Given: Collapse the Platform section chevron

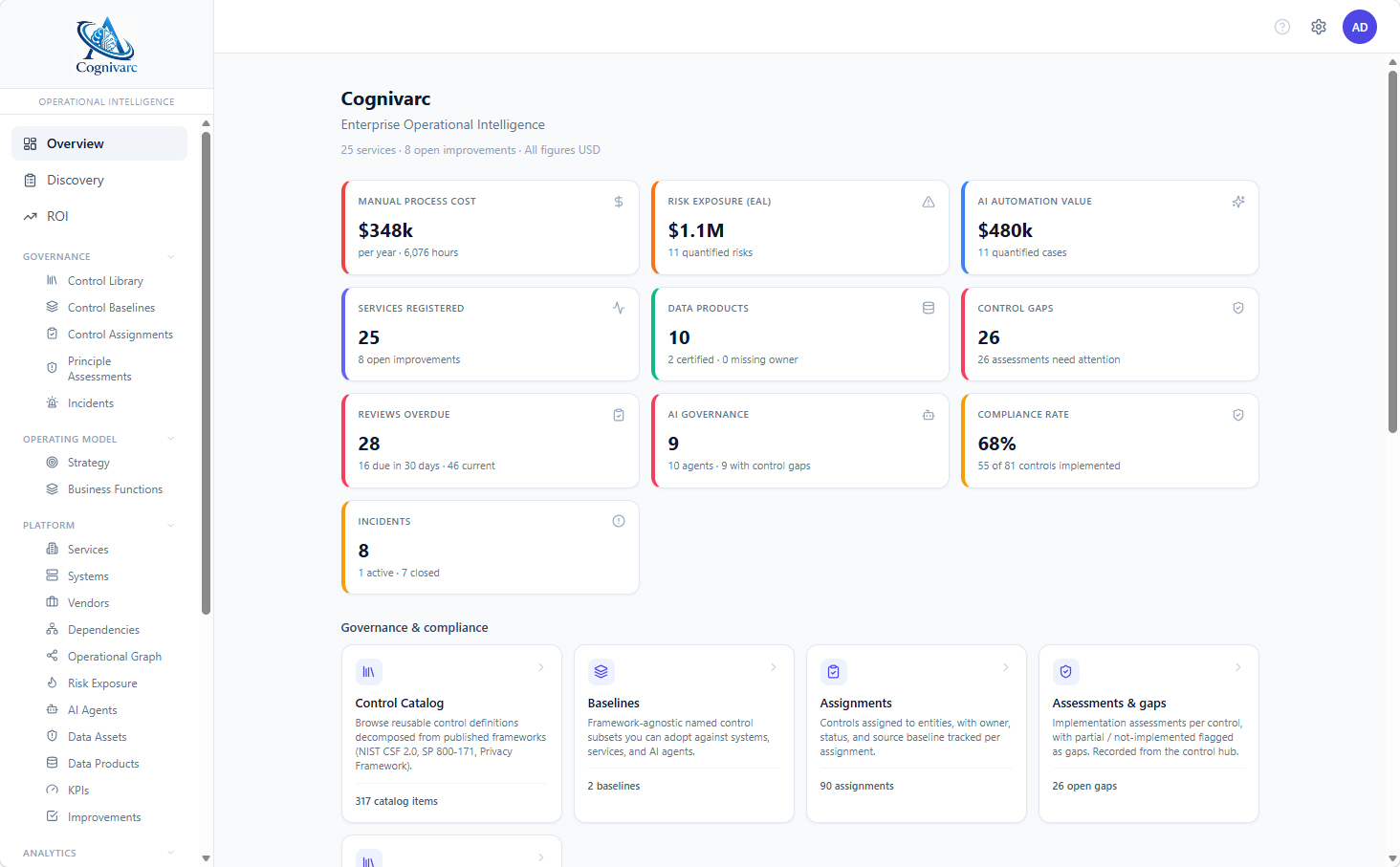Looking at the screenshot, I should pyautogui.click(x=171, y=525).
